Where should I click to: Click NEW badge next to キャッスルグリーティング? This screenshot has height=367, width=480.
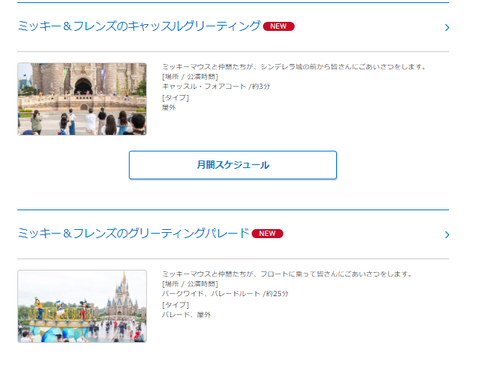(279, 26)
